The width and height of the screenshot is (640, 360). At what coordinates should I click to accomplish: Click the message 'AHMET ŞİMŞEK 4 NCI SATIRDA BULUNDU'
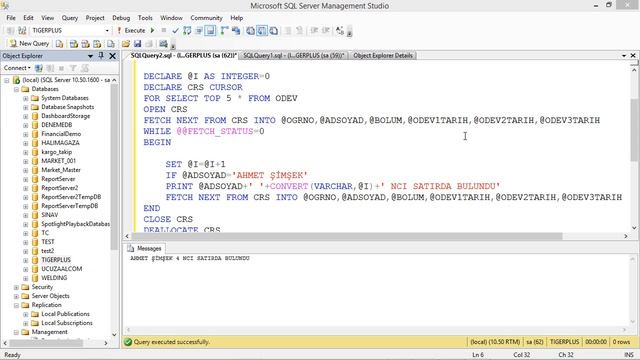click(190, 258)
